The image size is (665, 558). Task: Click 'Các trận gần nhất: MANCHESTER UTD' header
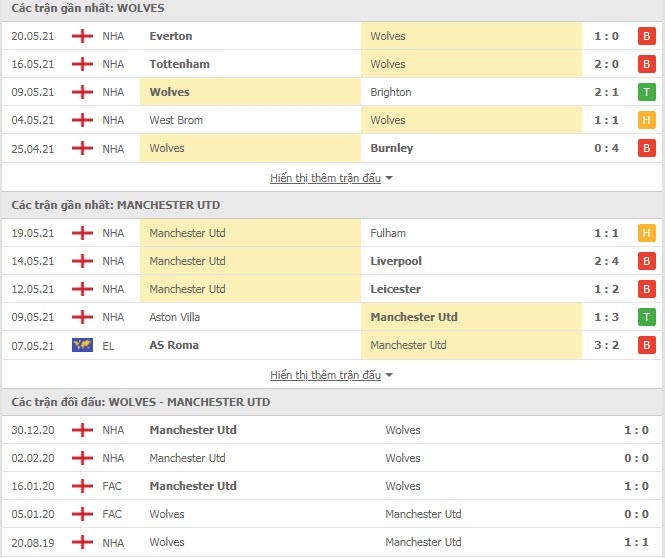(x=115, y=205)
